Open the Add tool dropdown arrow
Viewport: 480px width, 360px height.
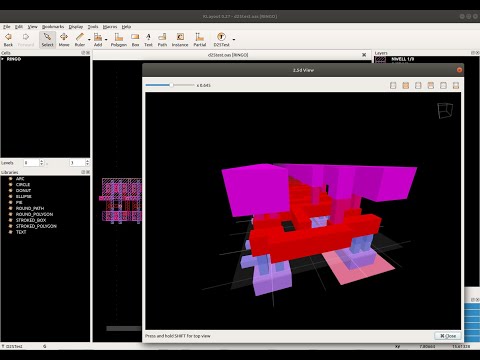coord(106,40)
